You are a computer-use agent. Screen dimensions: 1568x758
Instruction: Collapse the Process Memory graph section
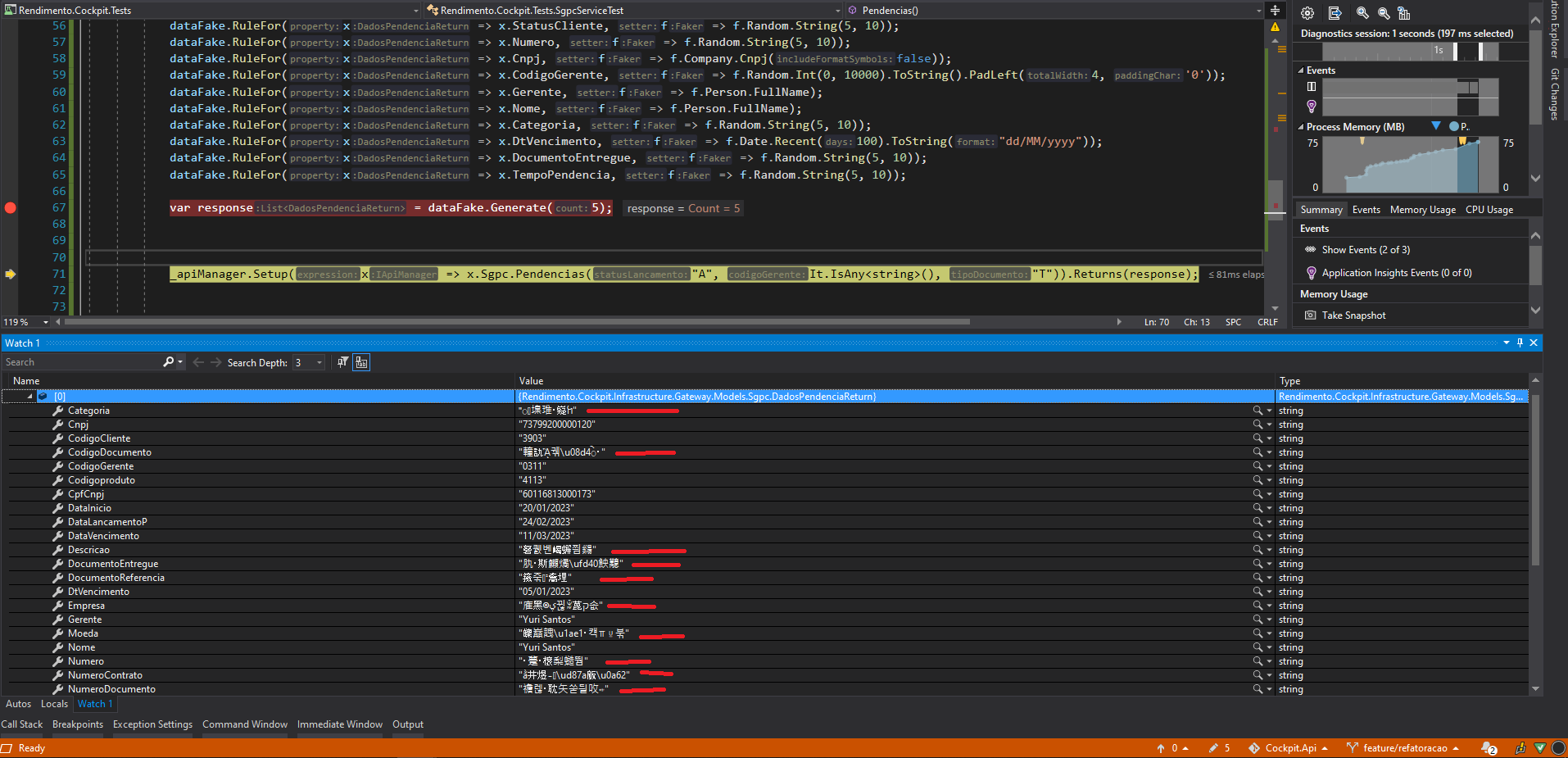pos(1301,127)
